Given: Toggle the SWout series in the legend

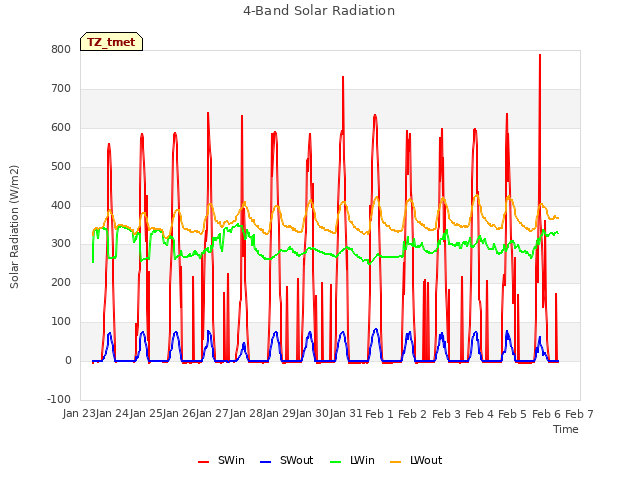Looking at the screenshot, I should [286, 460].
